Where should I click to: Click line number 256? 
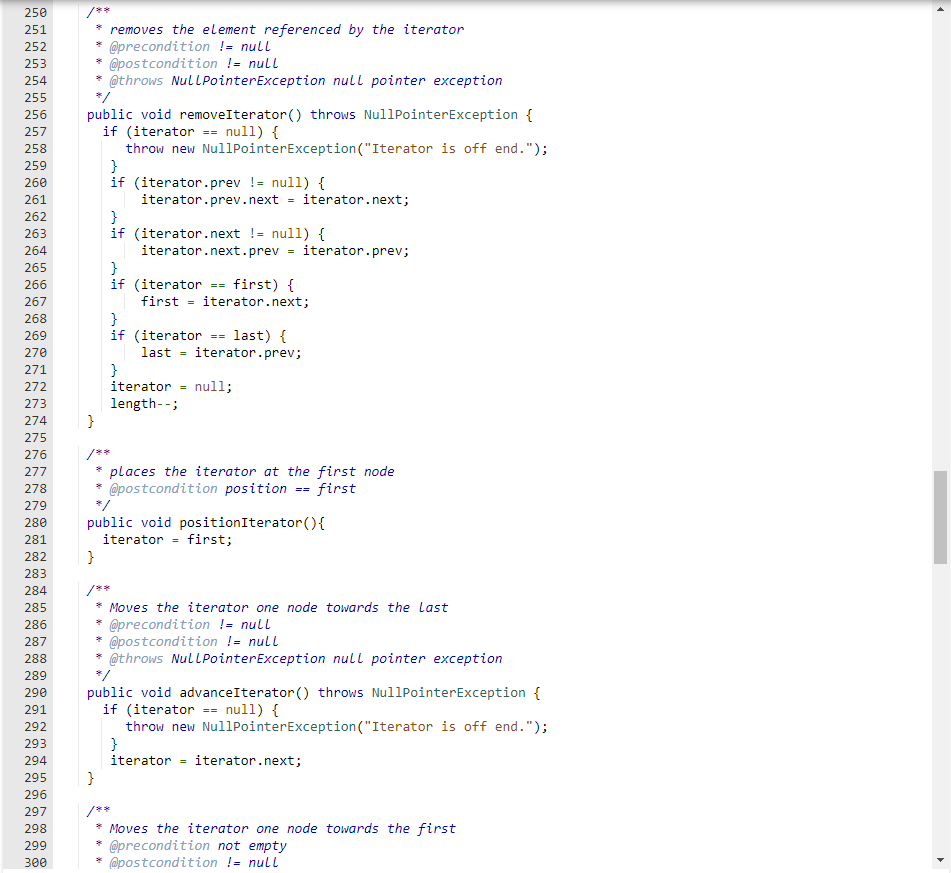coord(35,114)
